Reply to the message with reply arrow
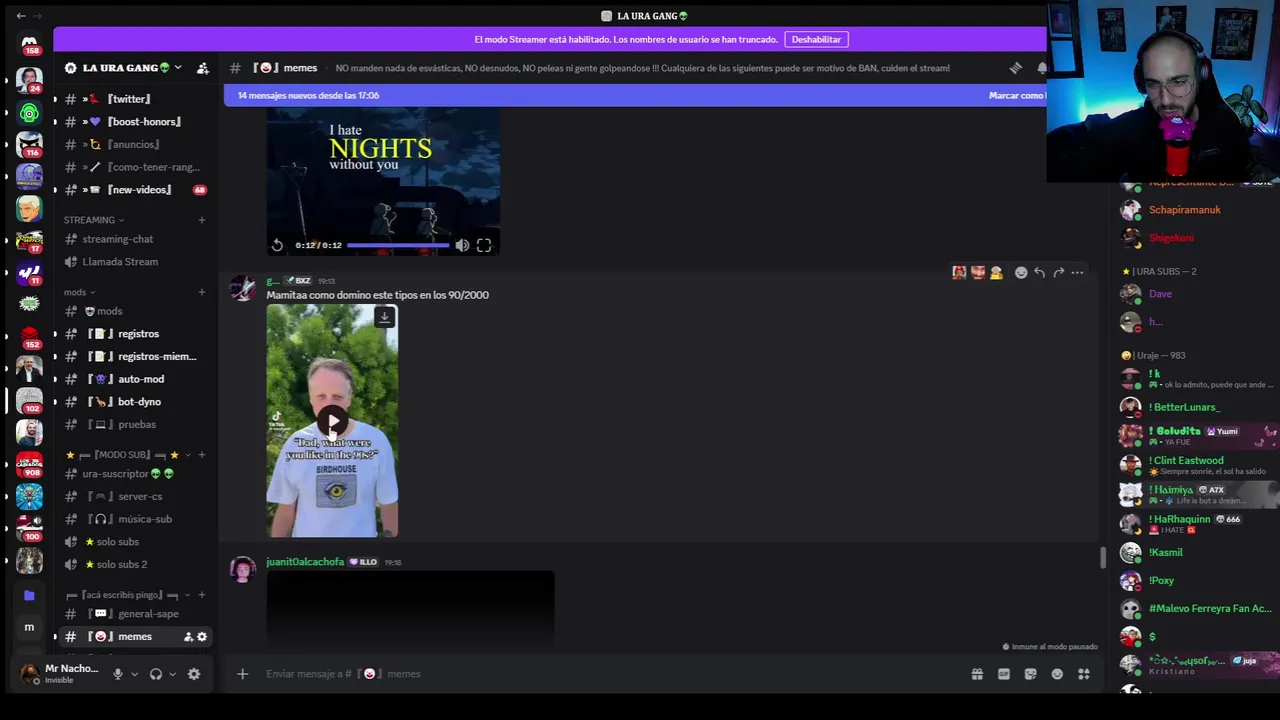 click(x=1040, y=272)
